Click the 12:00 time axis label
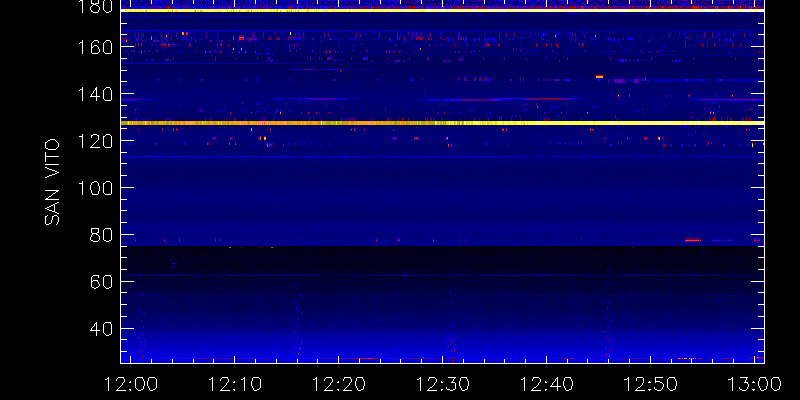The image size is (800, 400). (x=130, y=384)
